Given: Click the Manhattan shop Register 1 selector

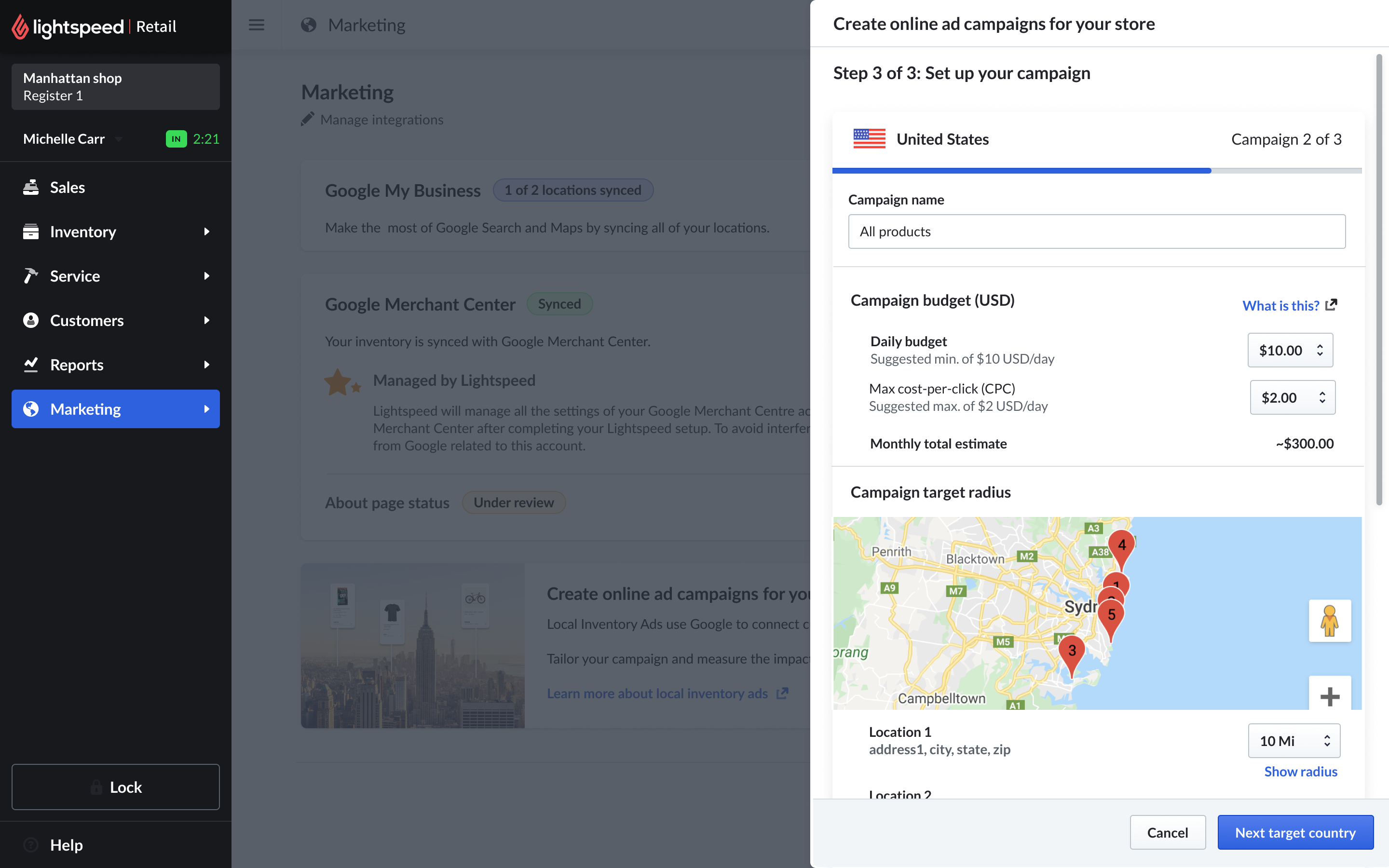Looking at the screenshot, I should coord(115,87).
